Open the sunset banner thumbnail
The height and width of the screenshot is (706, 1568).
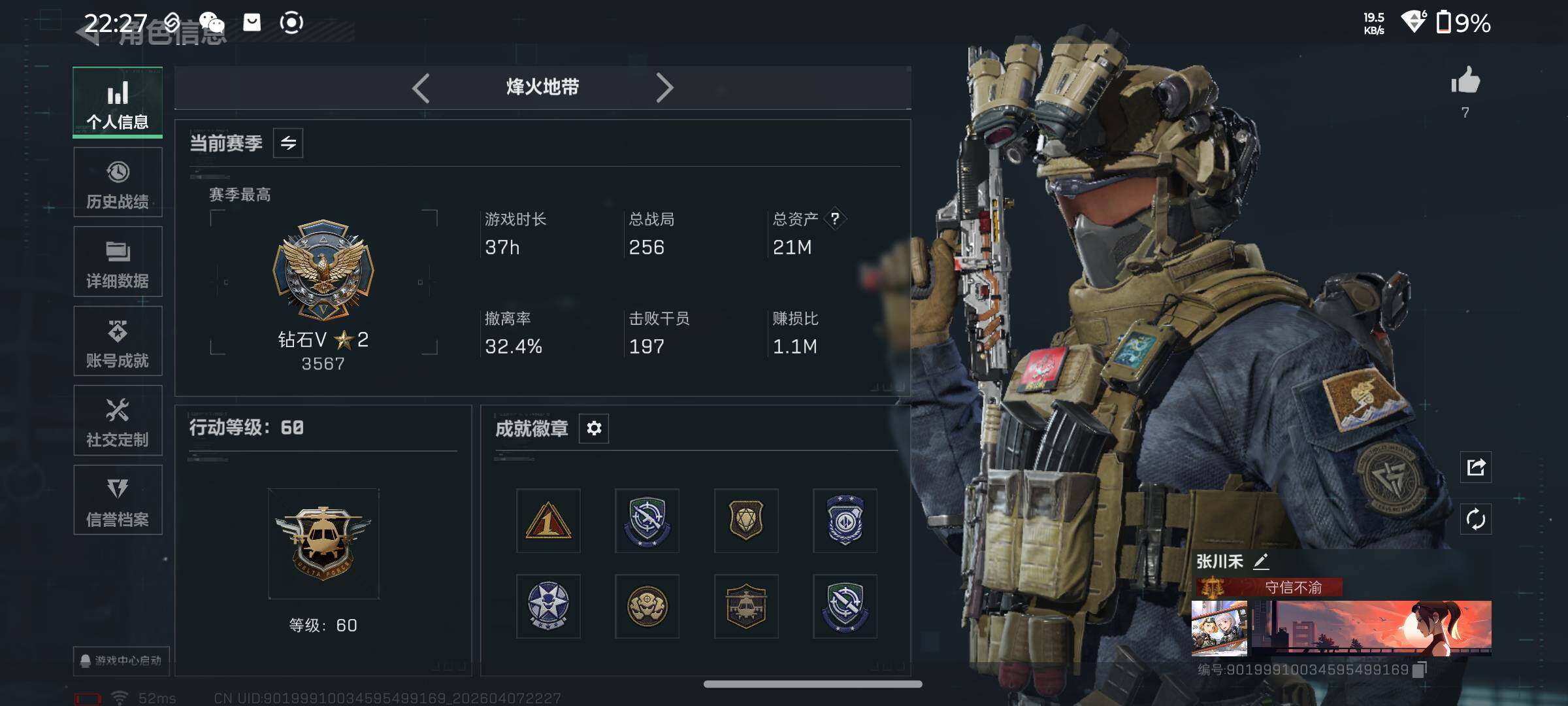[1370, 628]
